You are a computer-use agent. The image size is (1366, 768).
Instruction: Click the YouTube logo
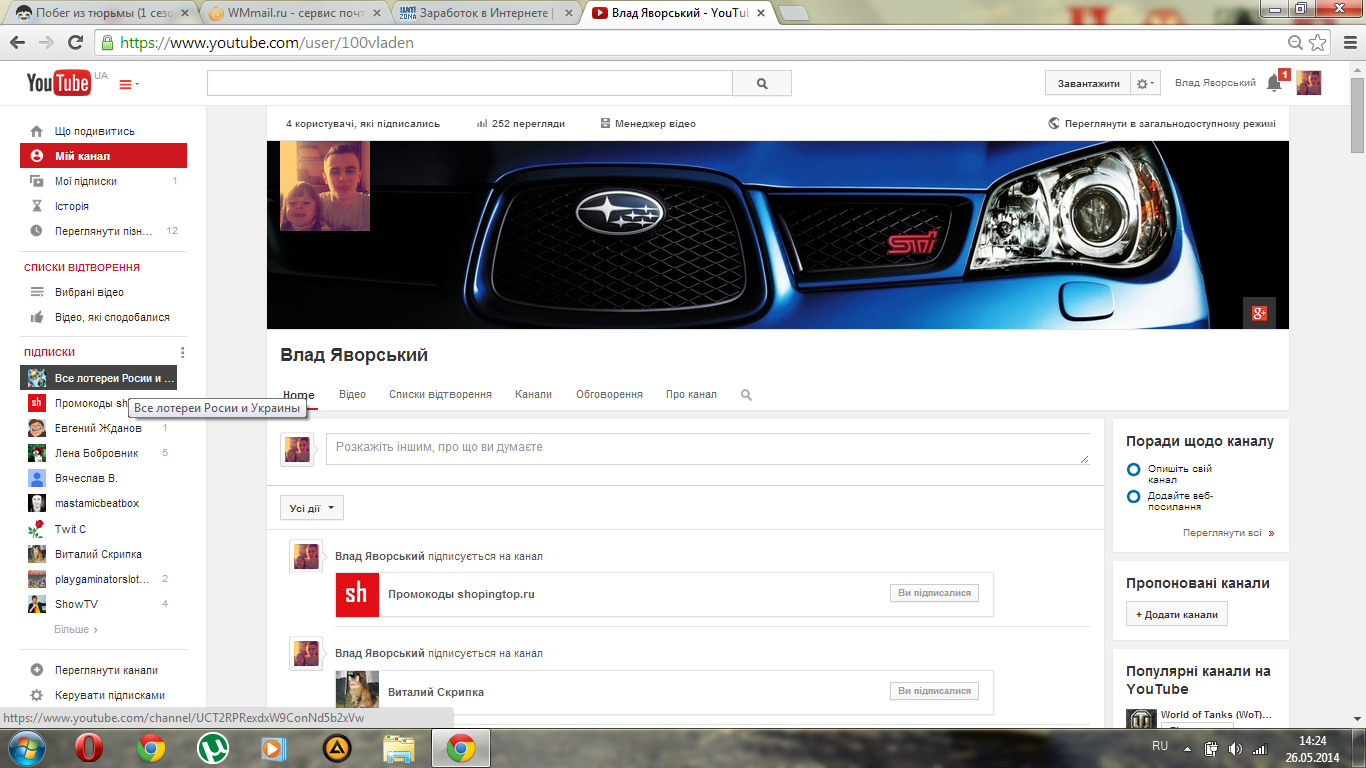click(x=59, y=84)
